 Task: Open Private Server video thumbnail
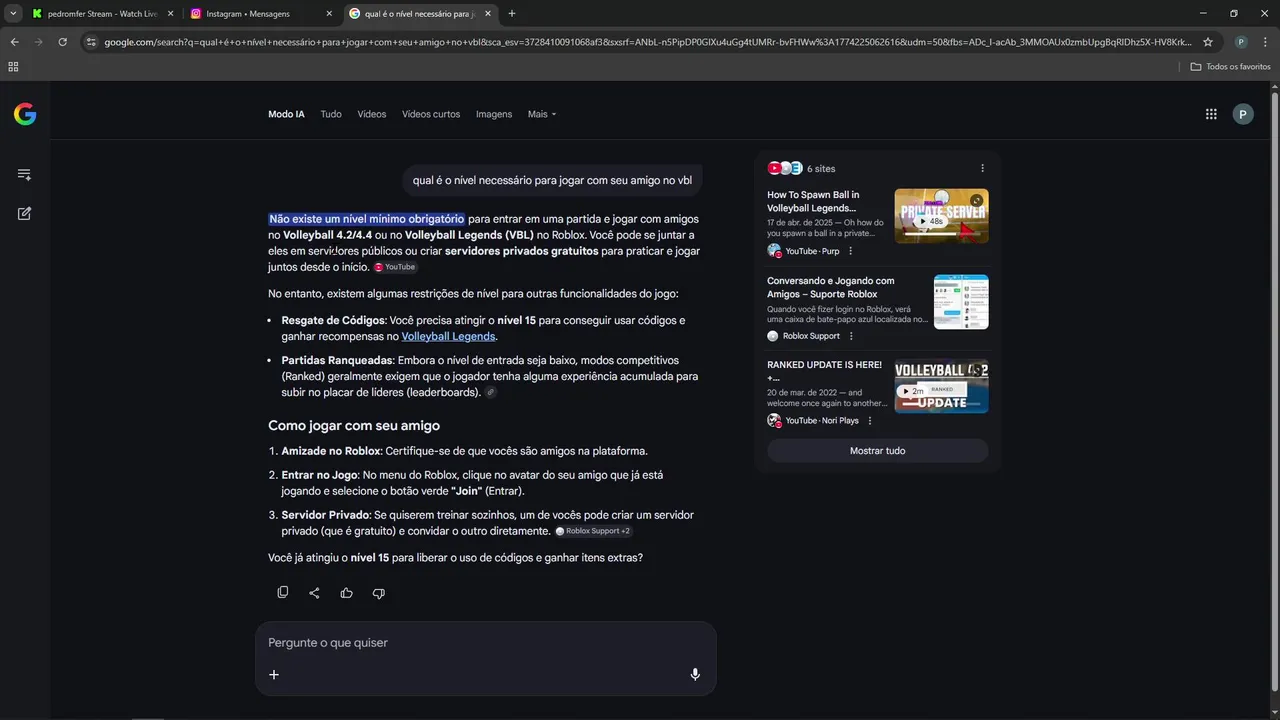tap(941, 216)
